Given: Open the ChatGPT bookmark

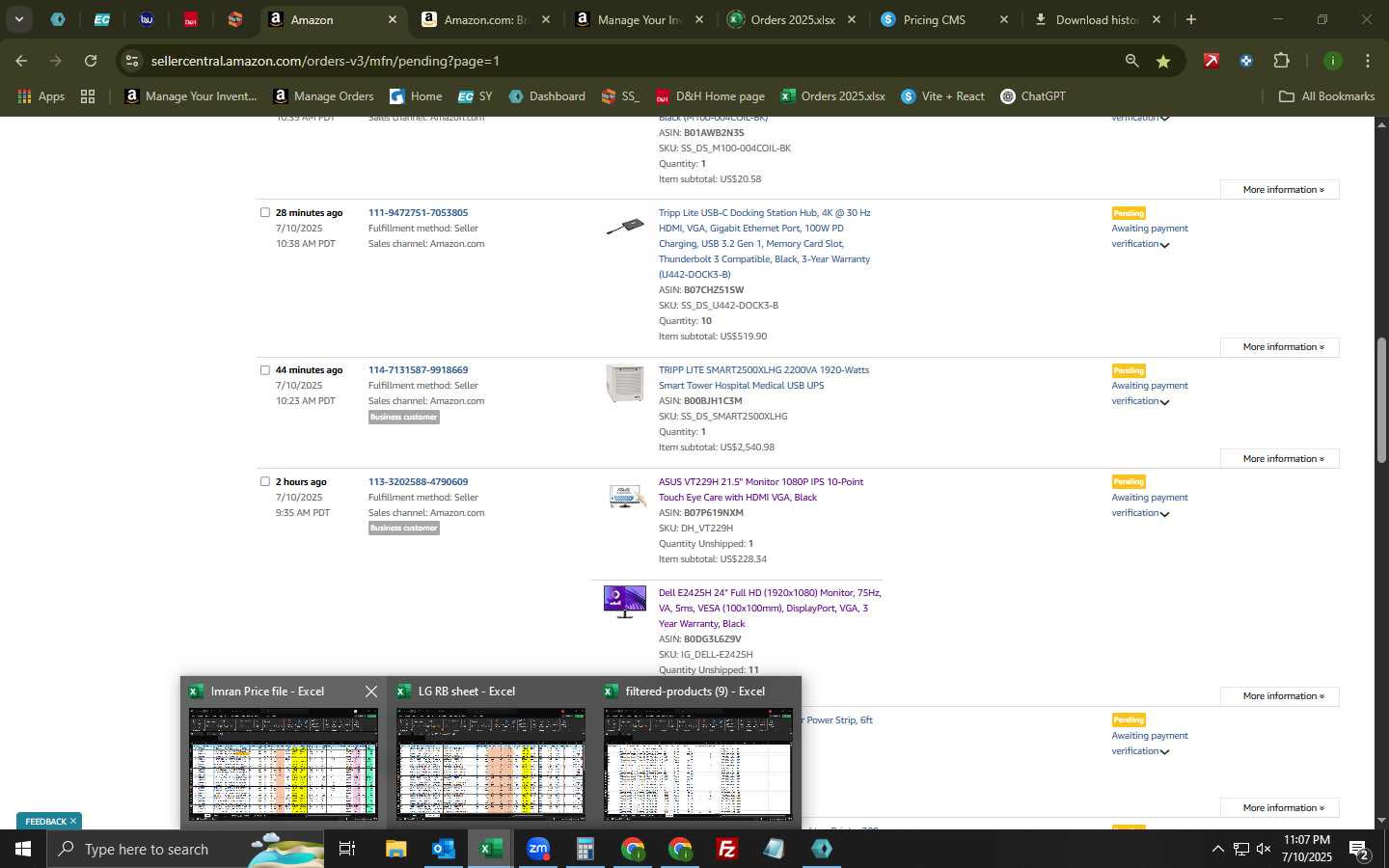Looking at the screenshot, I should pos(1033,96).
